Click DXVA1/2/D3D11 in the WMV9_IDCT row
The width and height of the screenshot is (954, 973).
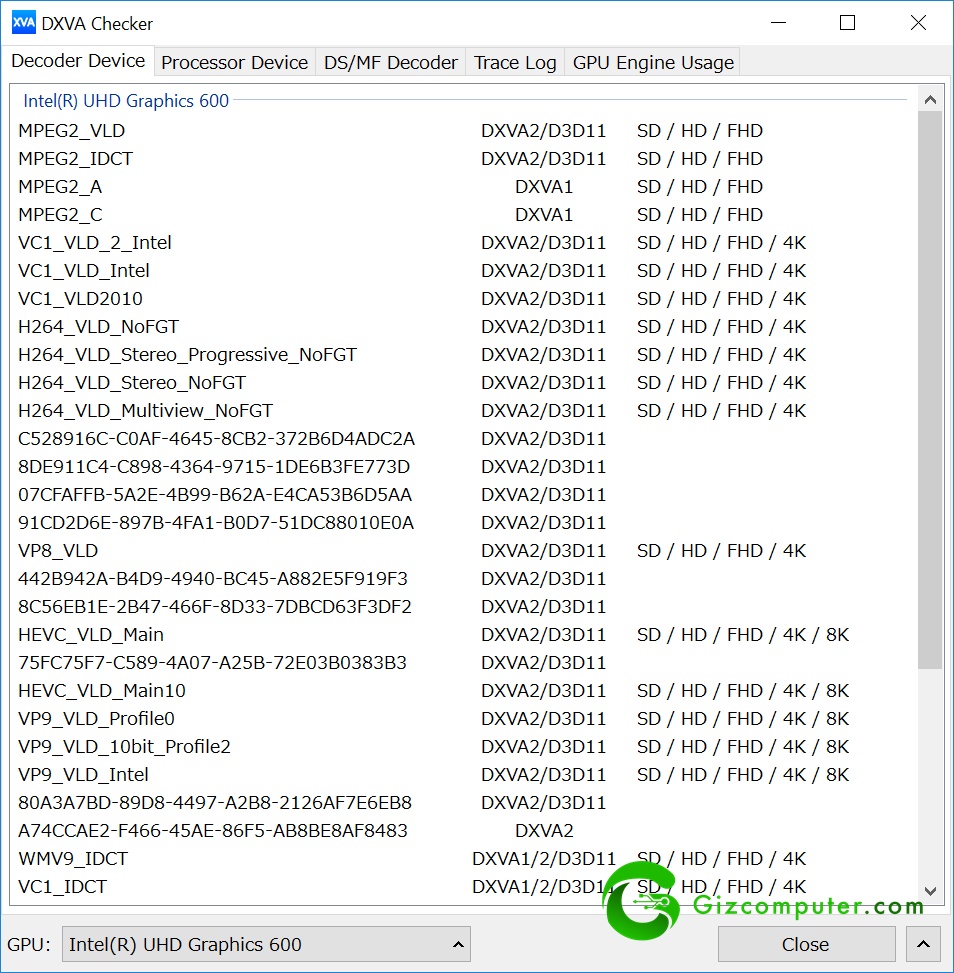[x=544, y=859]
